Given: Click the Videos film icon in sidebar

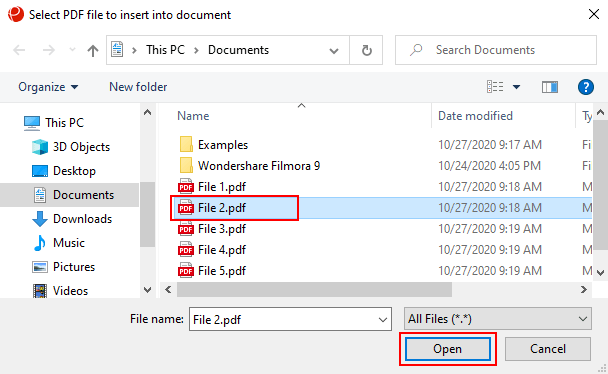Looking at the screenshot, I should 40,291.
